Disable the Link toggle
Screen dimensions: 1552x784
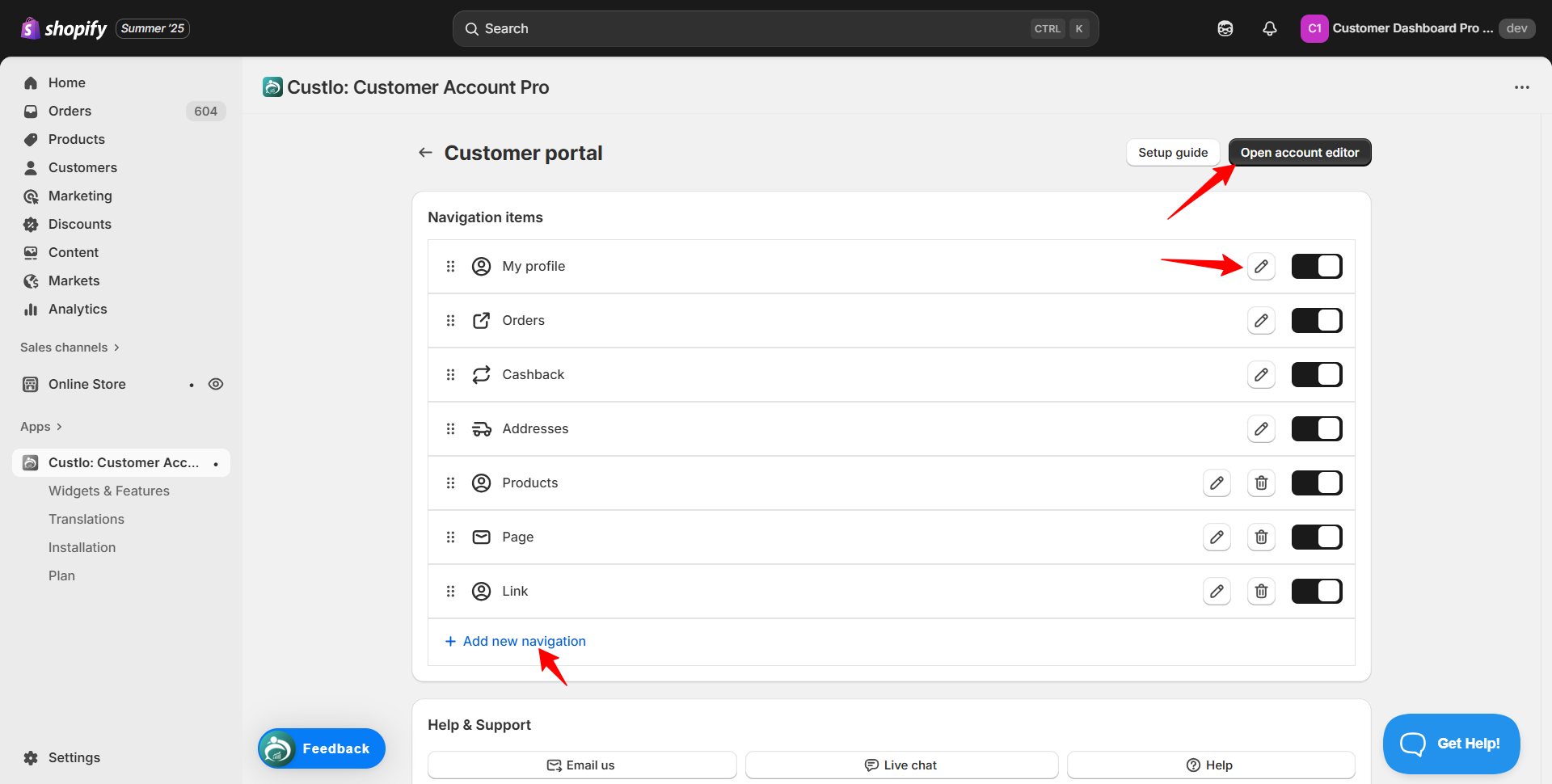[x=1317, y=591]
